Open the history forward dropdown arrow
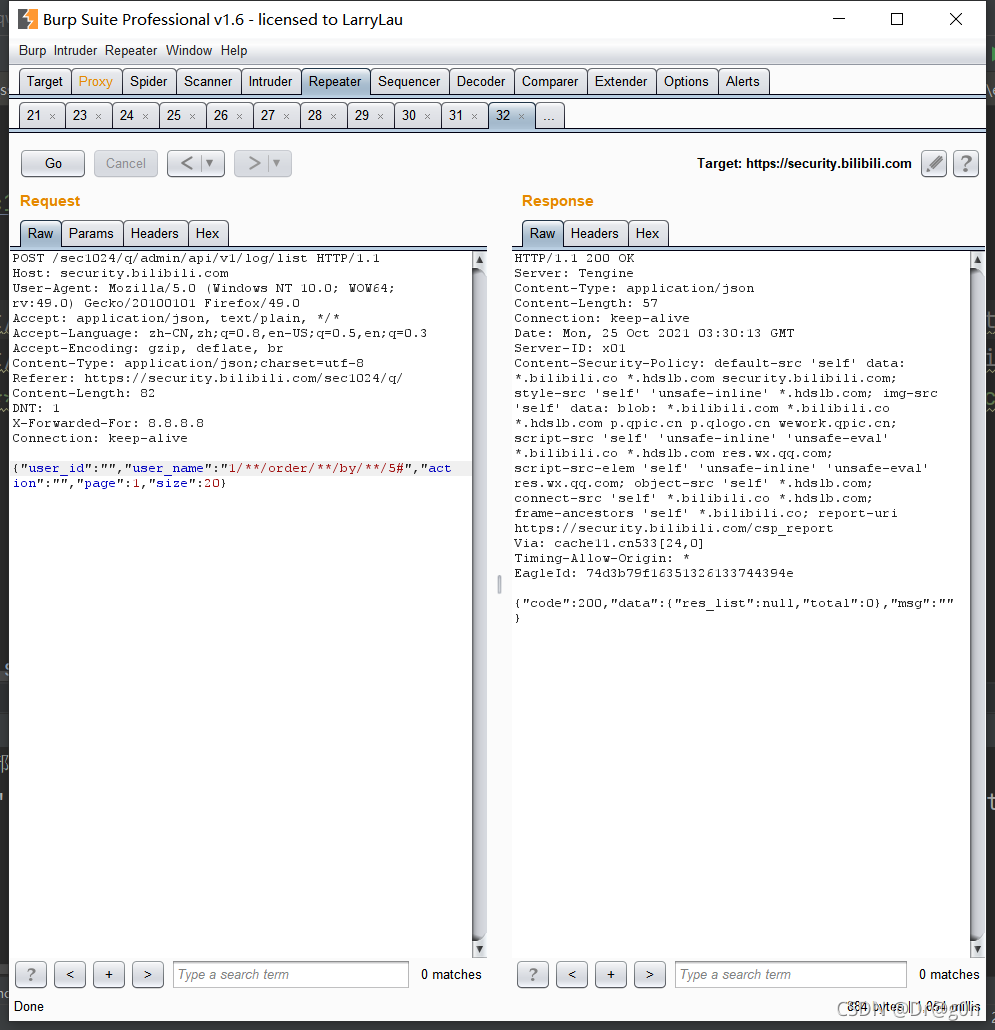This screenshot has height=1030, width=995. (x=277, y=164)
